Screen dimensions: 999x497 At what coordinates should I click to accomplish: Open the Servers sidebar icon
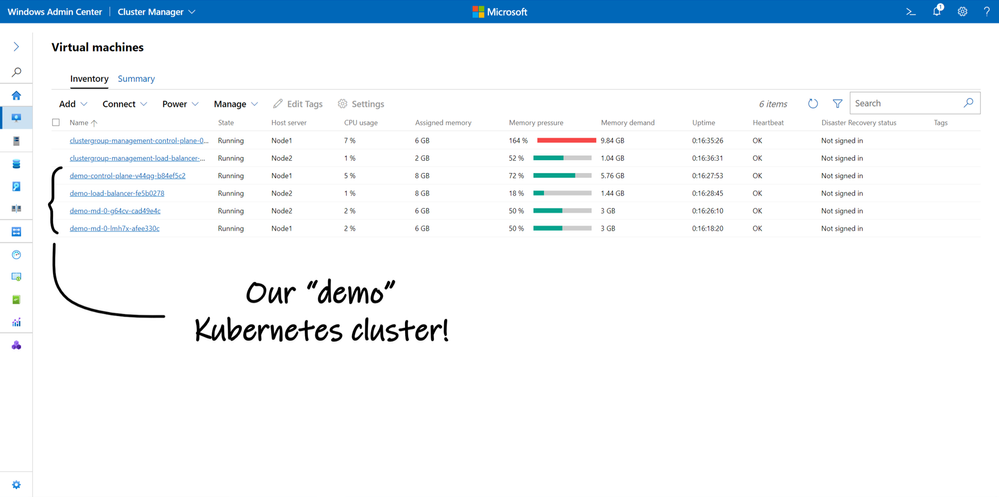click(x=17, y=140)
